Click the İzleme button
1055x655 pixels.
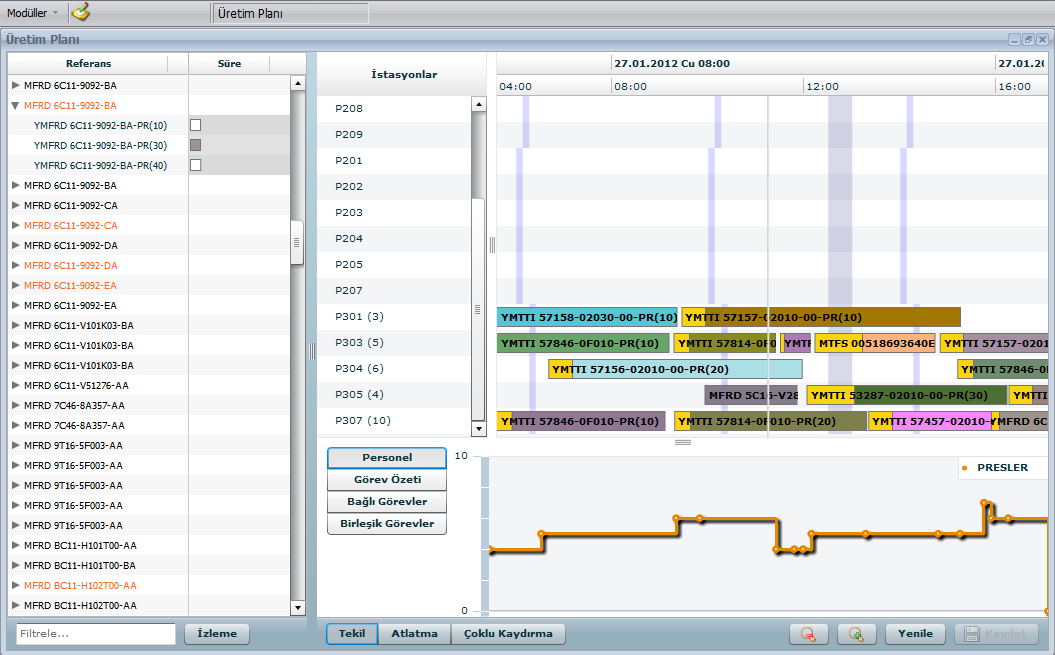[217, 634]
